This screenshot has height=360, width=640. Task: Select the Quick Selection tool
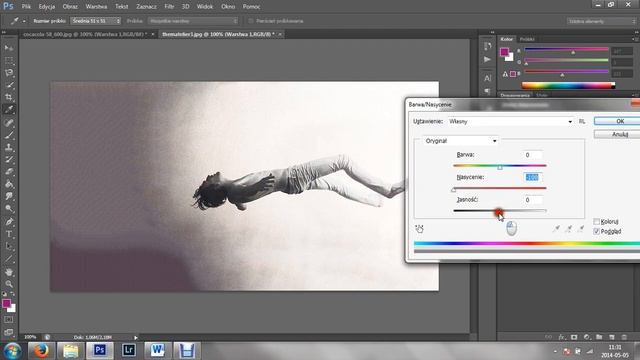pos(9,85)
